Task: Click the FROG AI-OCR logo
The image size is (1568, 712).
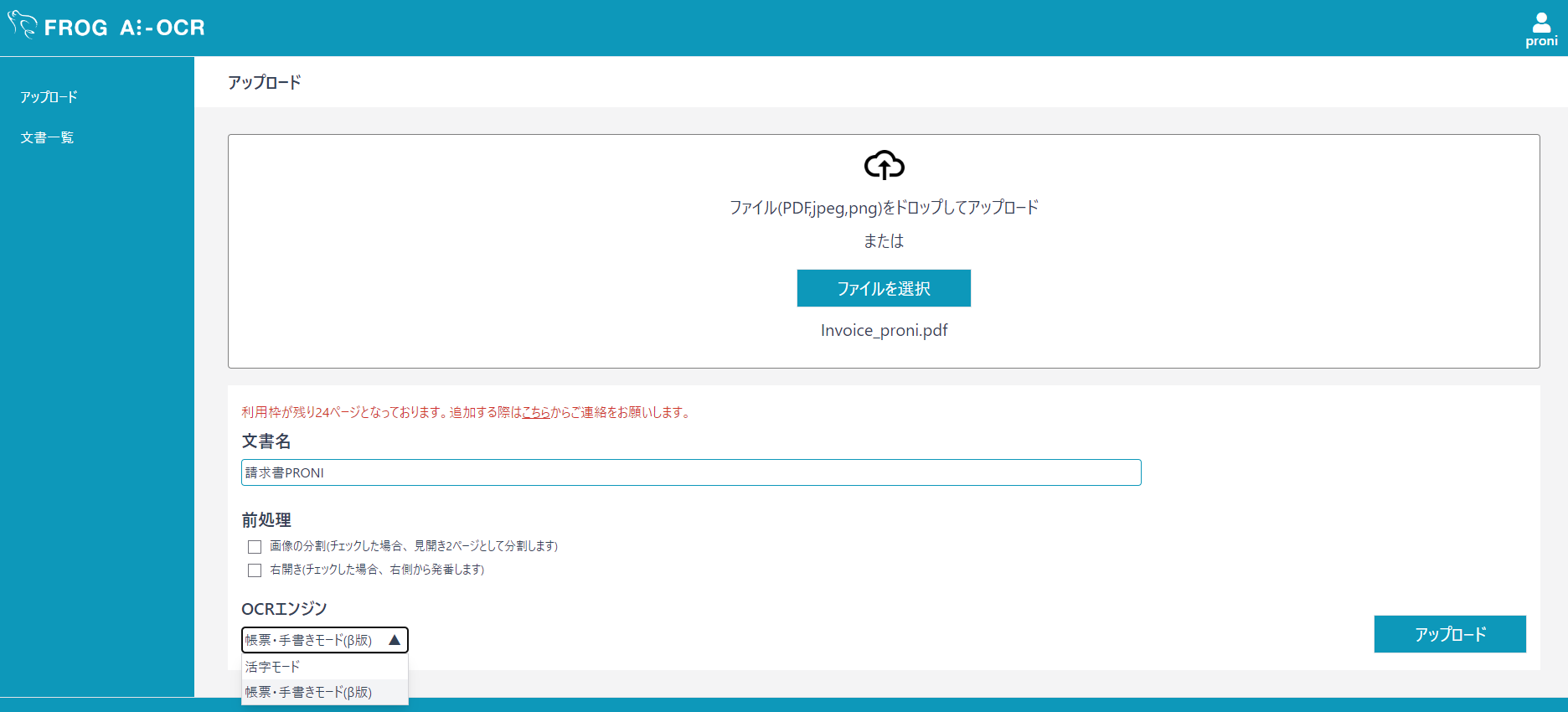Action: coord(106,27)
